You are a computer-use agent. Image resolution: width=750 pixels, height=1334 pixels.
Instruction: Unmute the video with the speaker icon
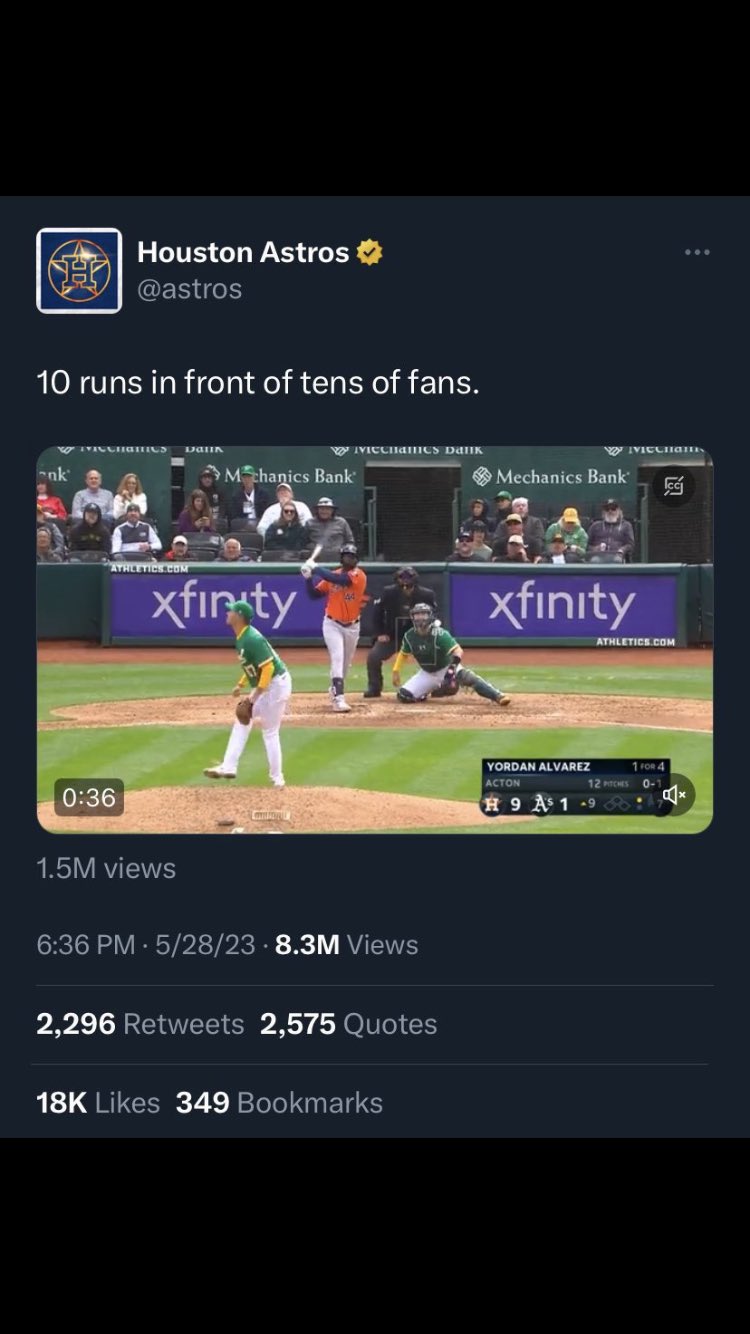tap(674, 796)
